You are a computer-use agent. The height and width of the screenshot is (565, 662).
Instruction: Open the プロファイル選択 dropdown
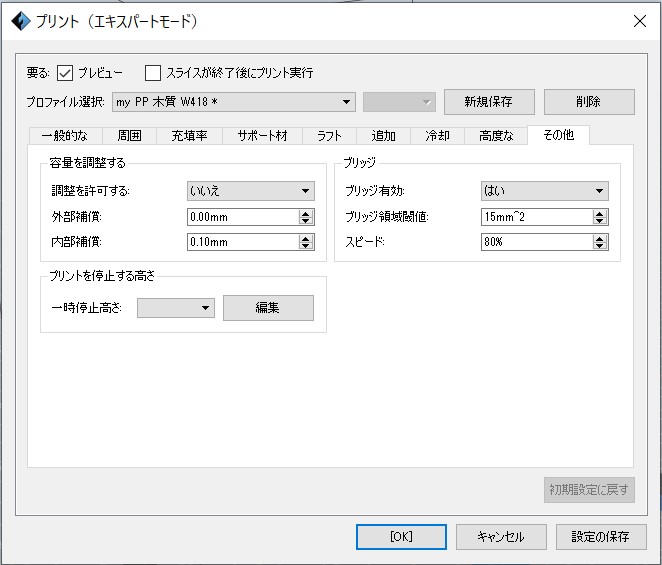pyautogui.click(x=233, y=102)
